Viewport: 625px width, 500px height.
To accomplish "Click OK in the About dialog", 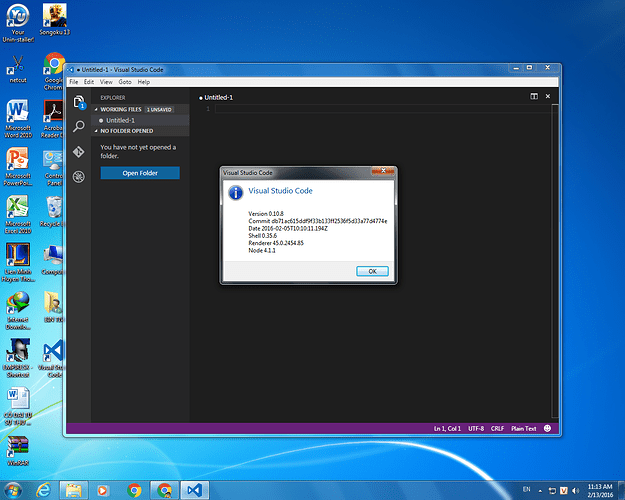I will (x=372, y=271).
